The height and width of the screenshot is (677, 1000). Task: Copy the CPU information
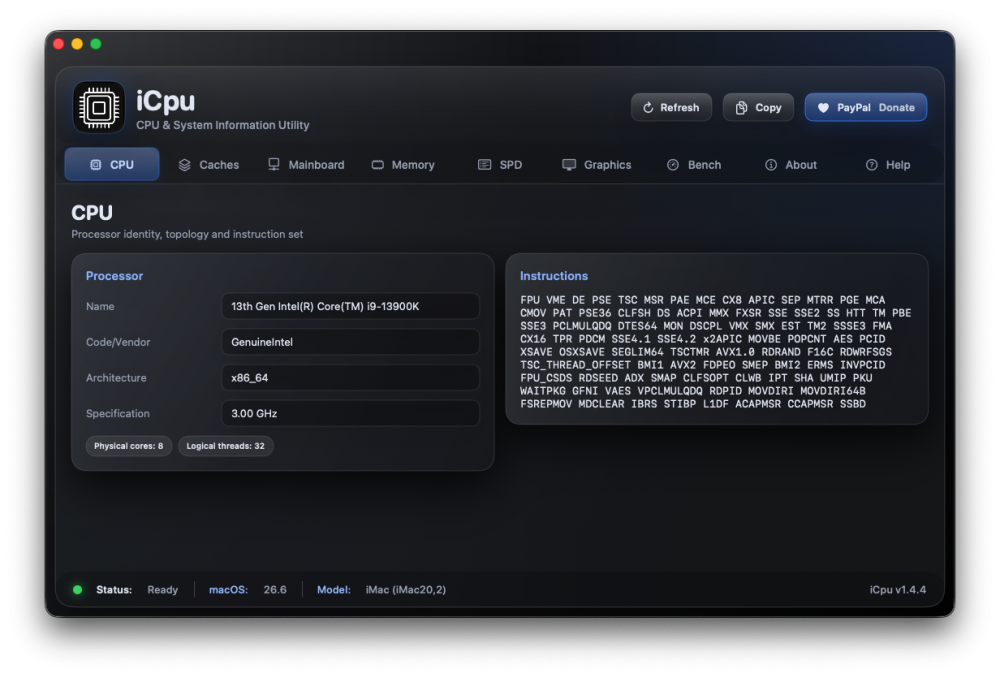coord(758,108)
